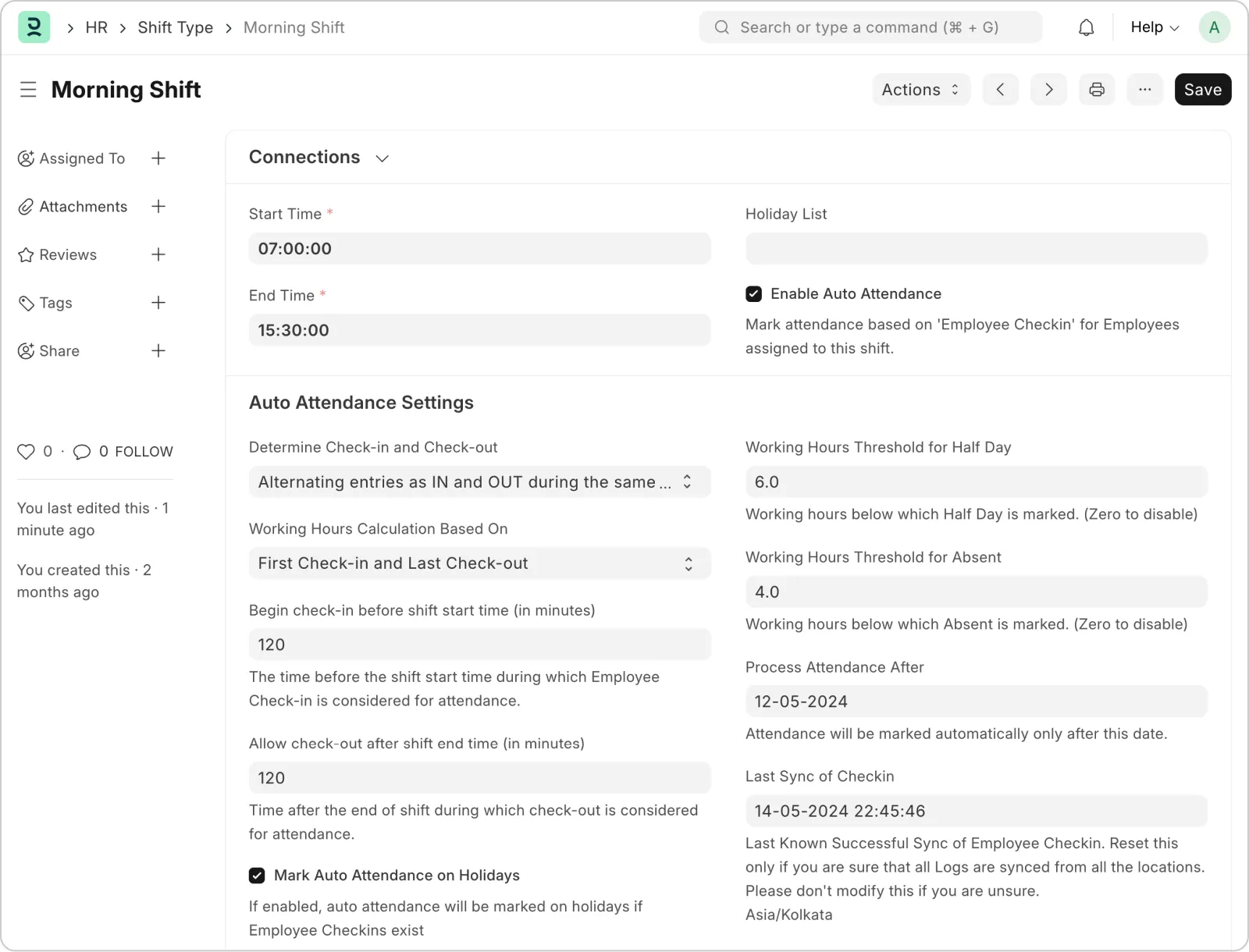Disable the Enable Auto Attendance checkbox
Viewport: 1249px width, 952px height.
(x=753, y=293)
